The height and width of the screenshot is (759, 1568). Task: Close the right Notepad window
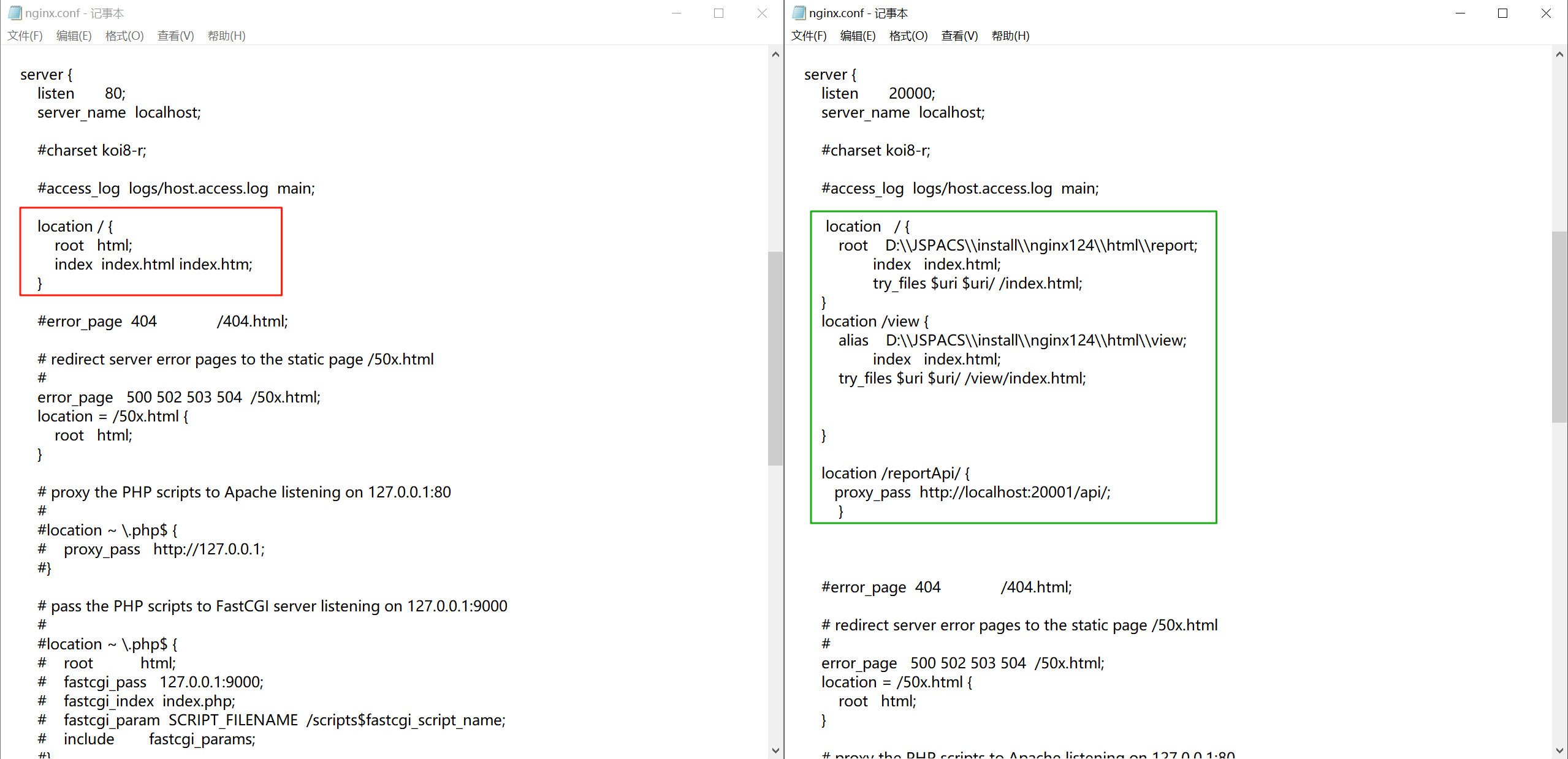click(x=1546, y=13)
